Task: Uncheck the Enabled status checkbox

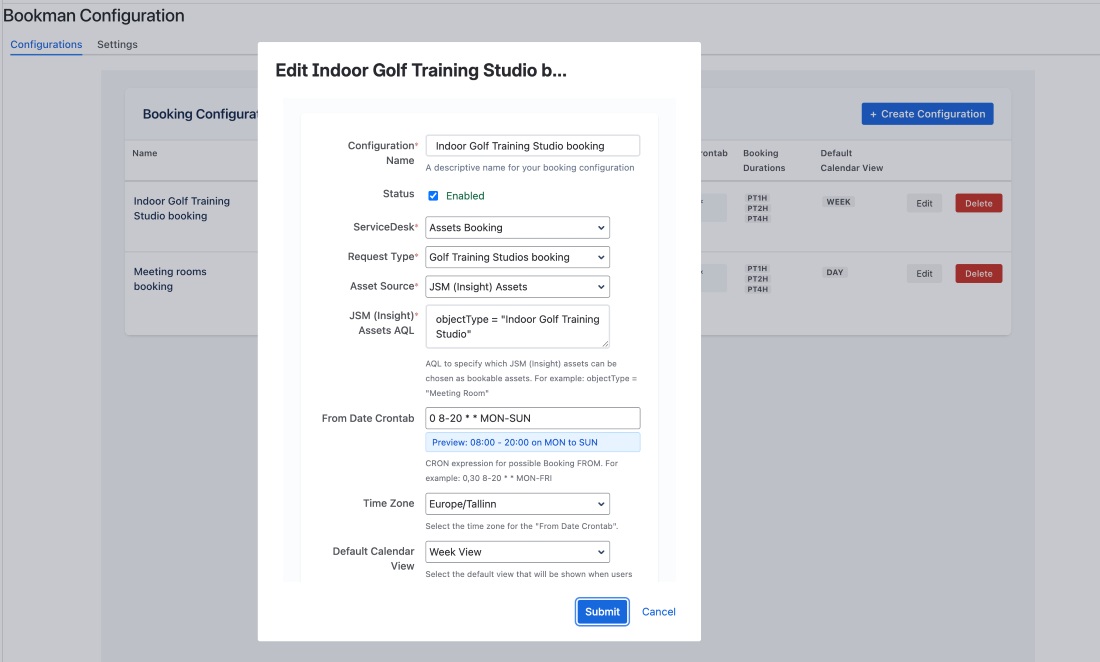Action: (x=433, y=196)
